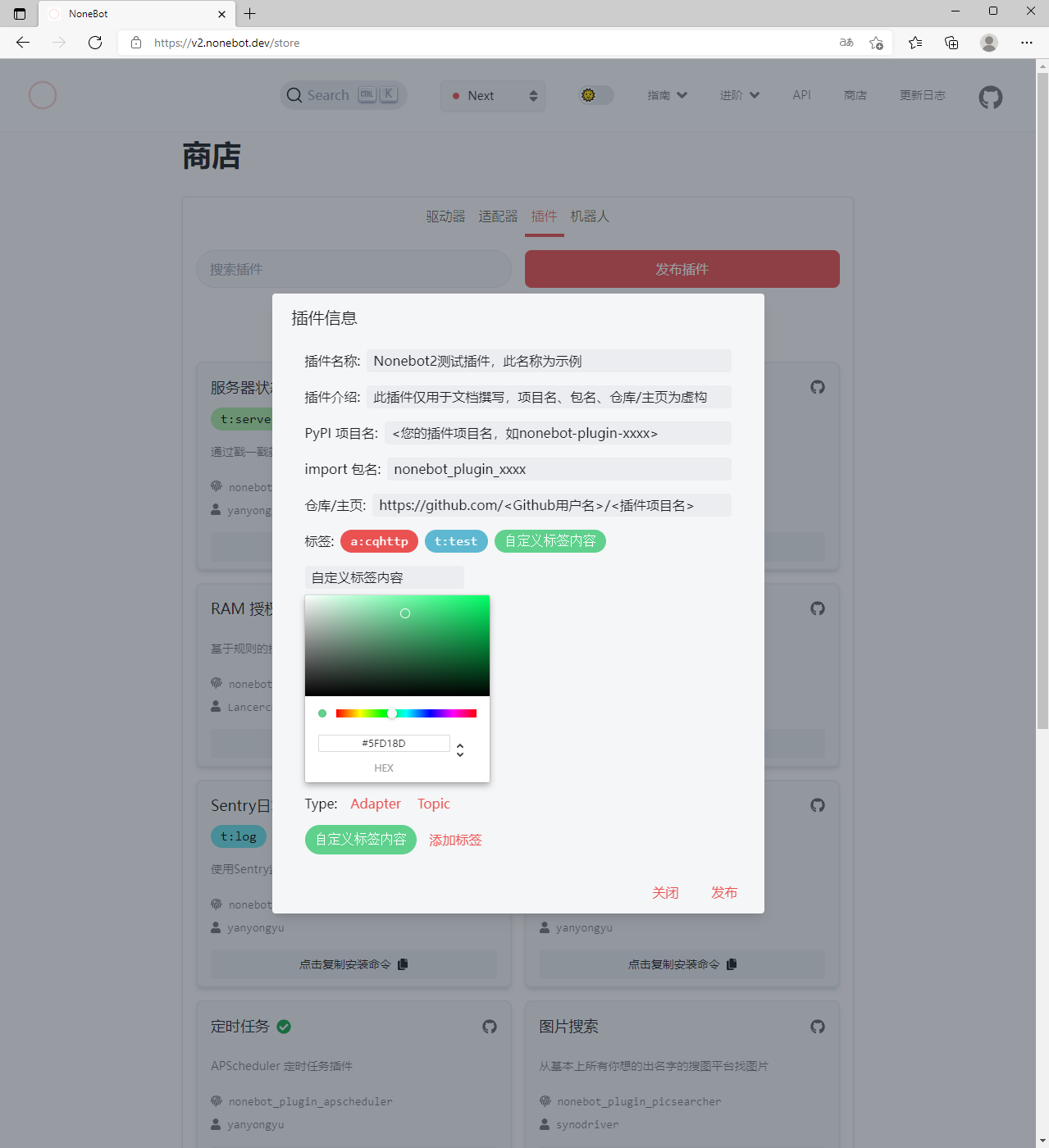This screenshot has width=1049, height=1148.
Task: Click the 发布插件 button
Action: click(682, 269)
